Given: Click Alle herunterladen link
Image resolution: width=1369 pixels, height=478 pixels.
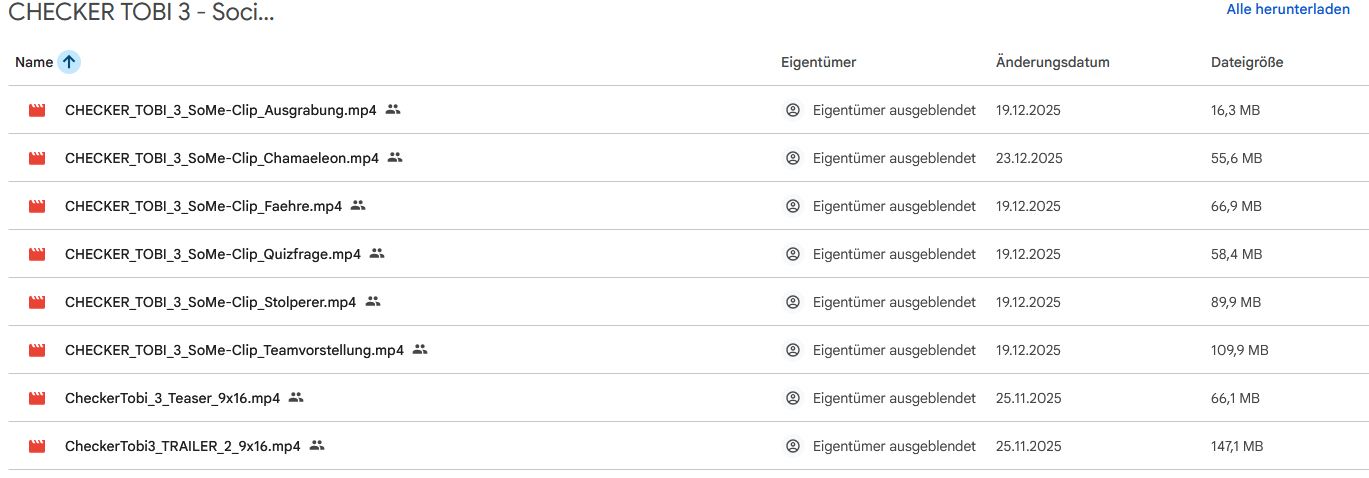Looking at the screenshot, I should click(x=1288, y=9).
